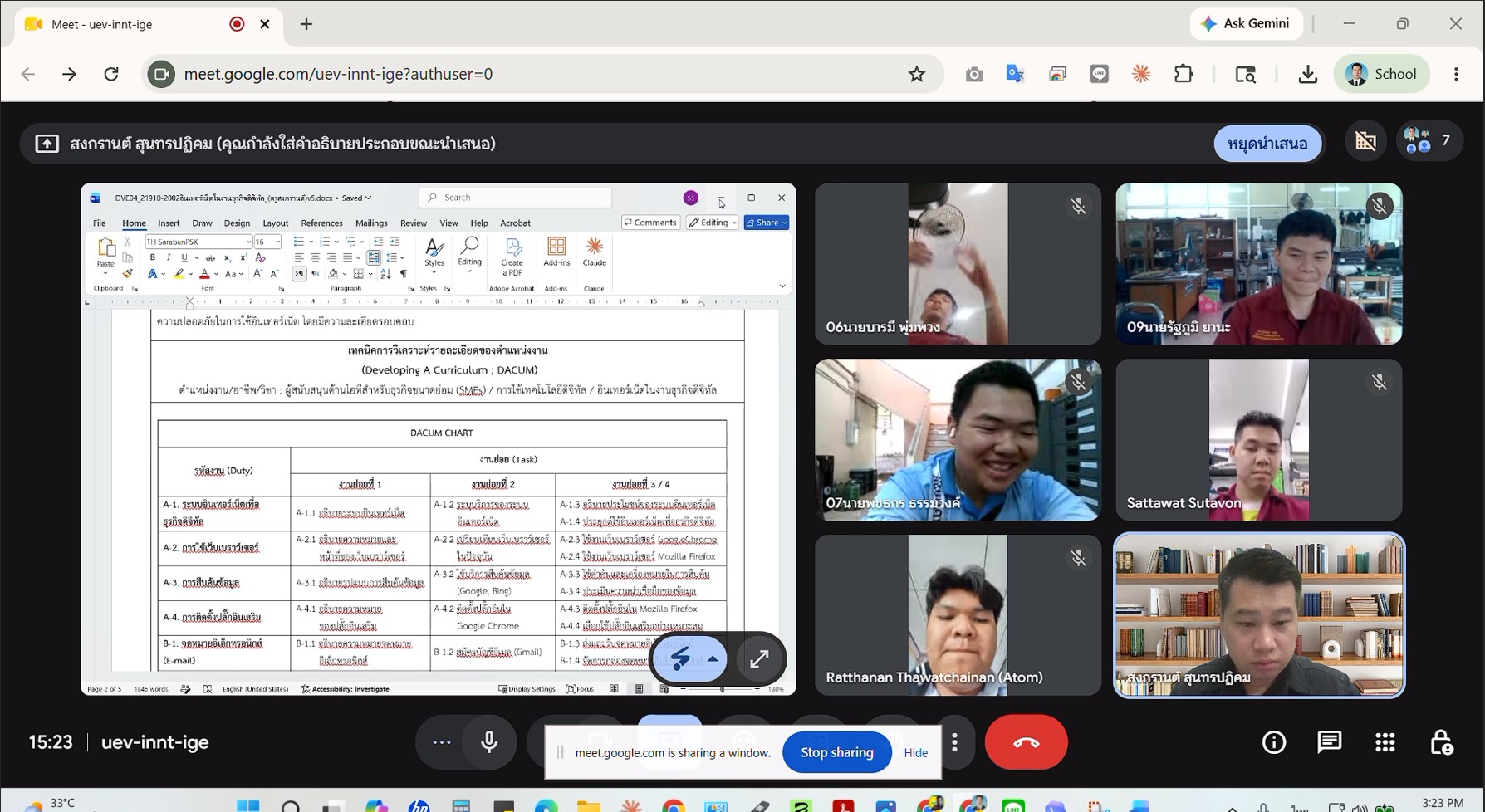1485x812 pixels.
Task: Mute the Meet microphone
Action: [489, 742]
